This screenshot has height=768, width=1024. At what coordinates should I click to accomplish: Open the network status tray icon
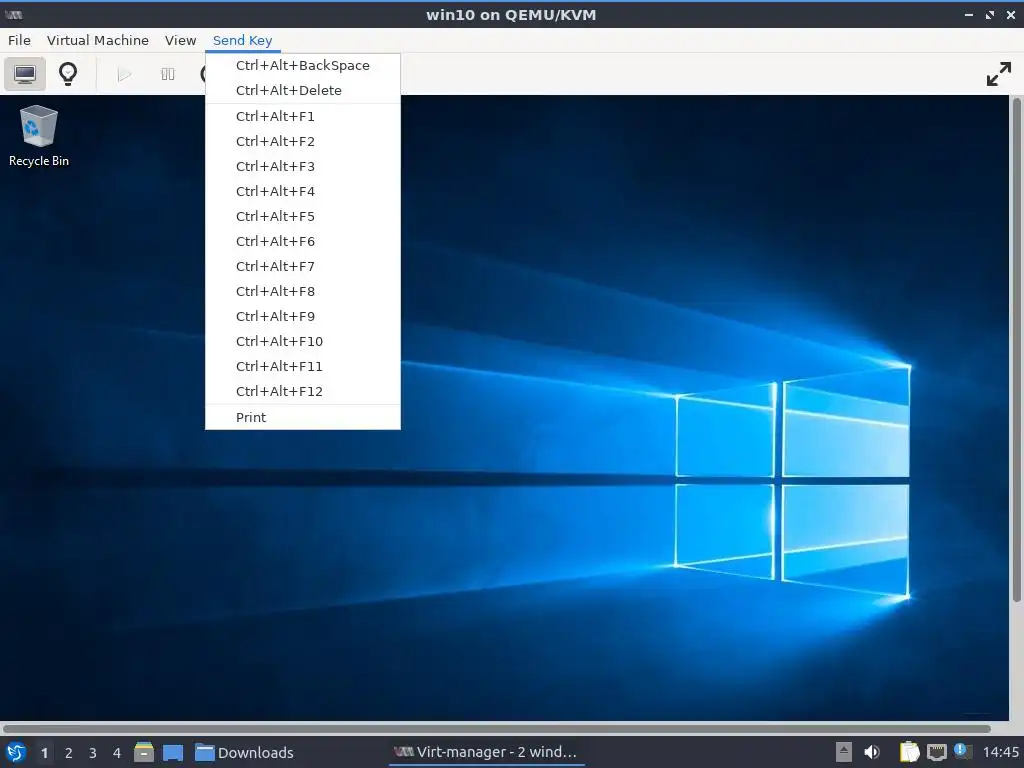936,752
